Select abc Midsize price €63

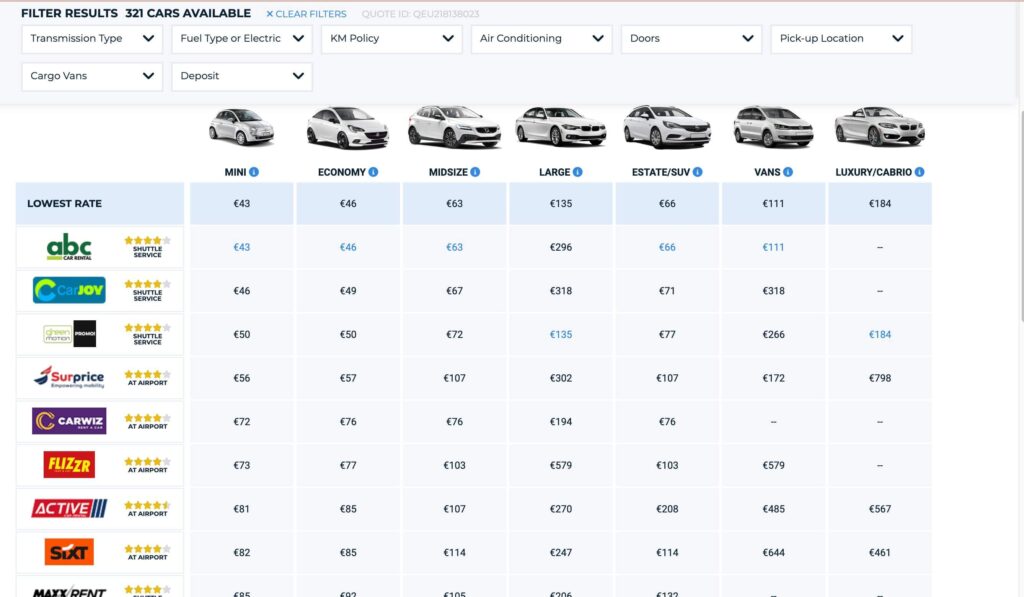[x=455, y=247]
